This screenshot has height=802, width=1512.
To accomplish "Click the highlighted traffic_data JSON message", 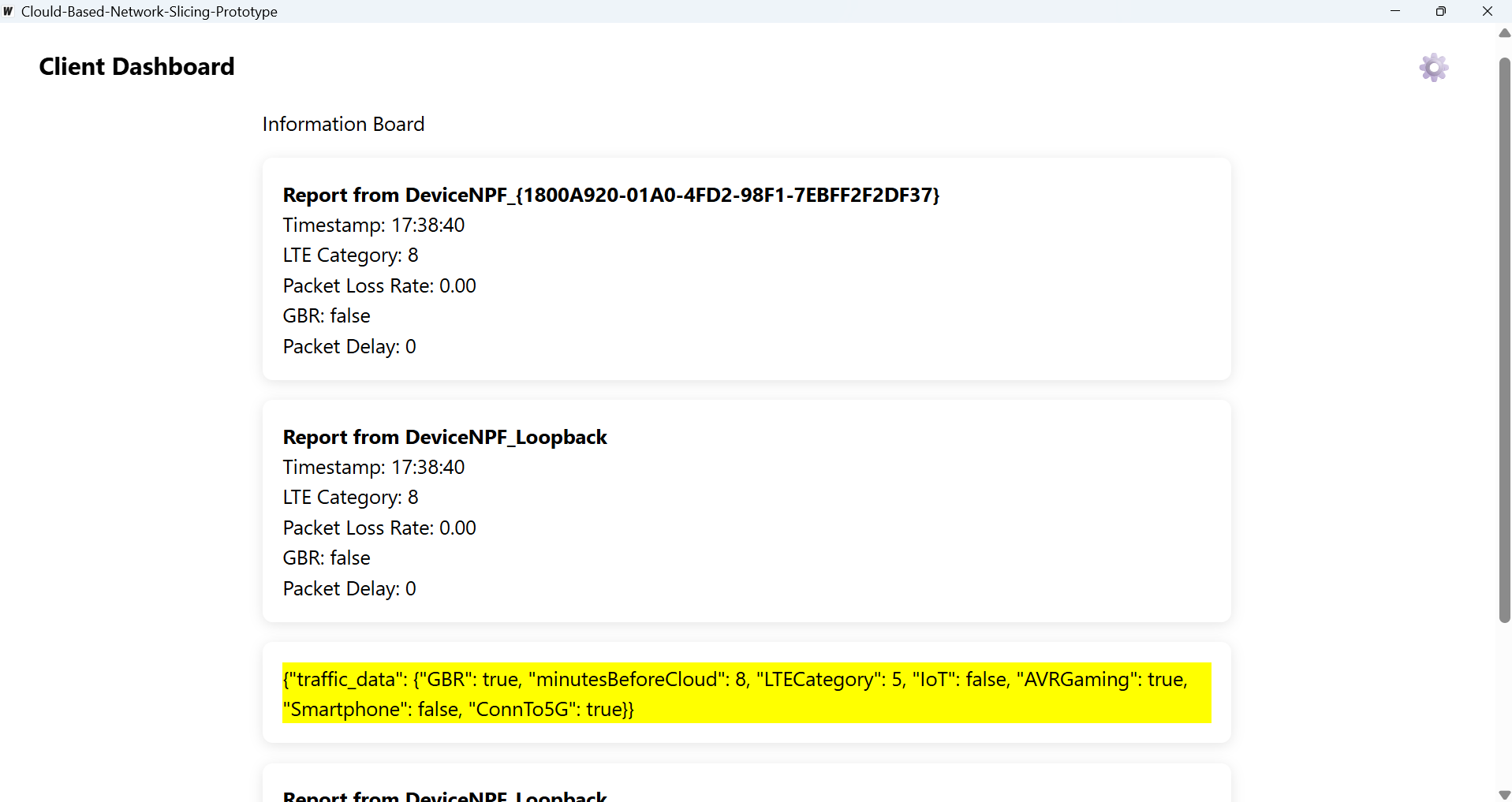I will point(746,693).
